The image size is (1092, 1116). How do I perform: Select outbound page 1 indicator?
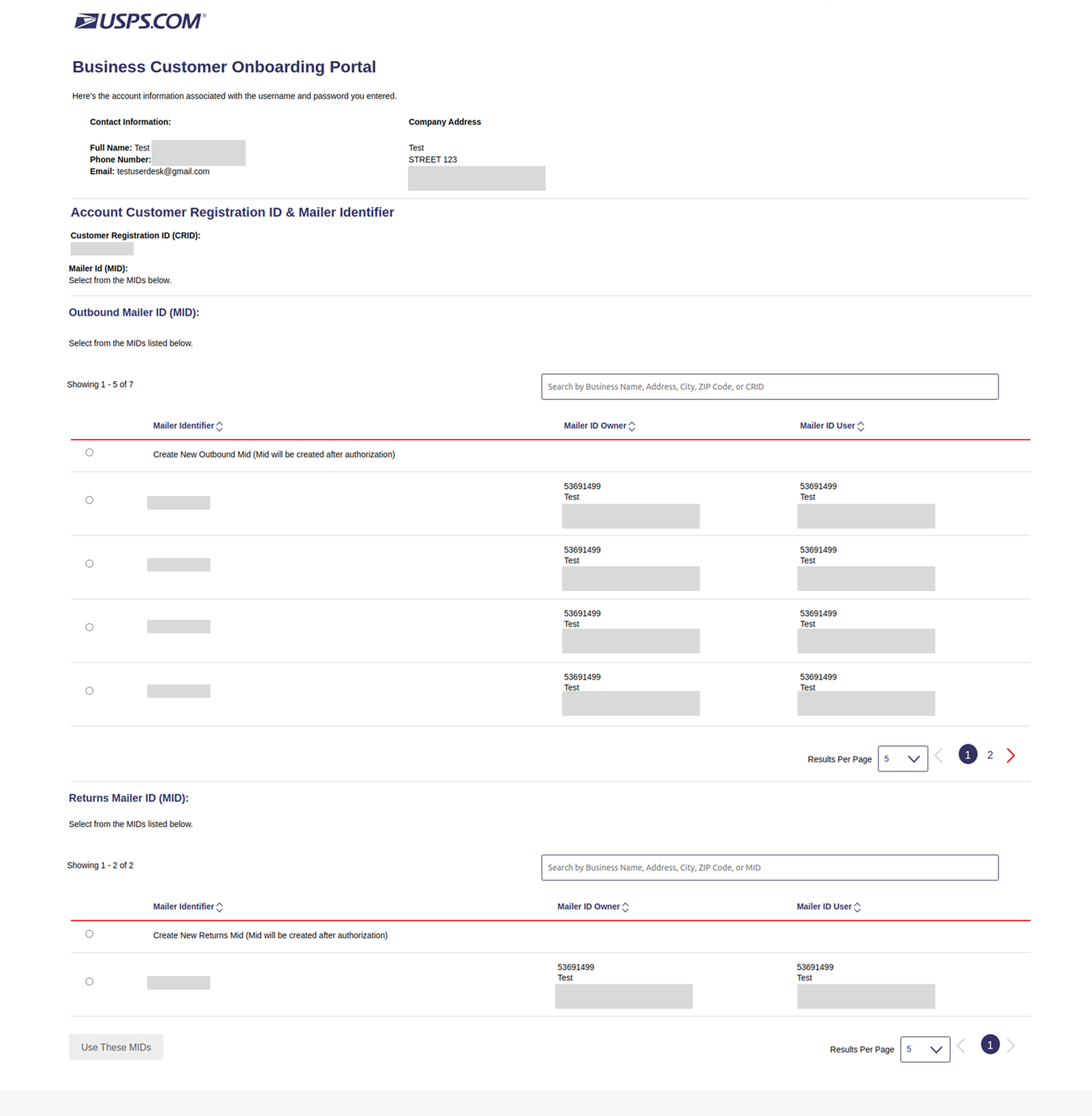coord(968,754)
